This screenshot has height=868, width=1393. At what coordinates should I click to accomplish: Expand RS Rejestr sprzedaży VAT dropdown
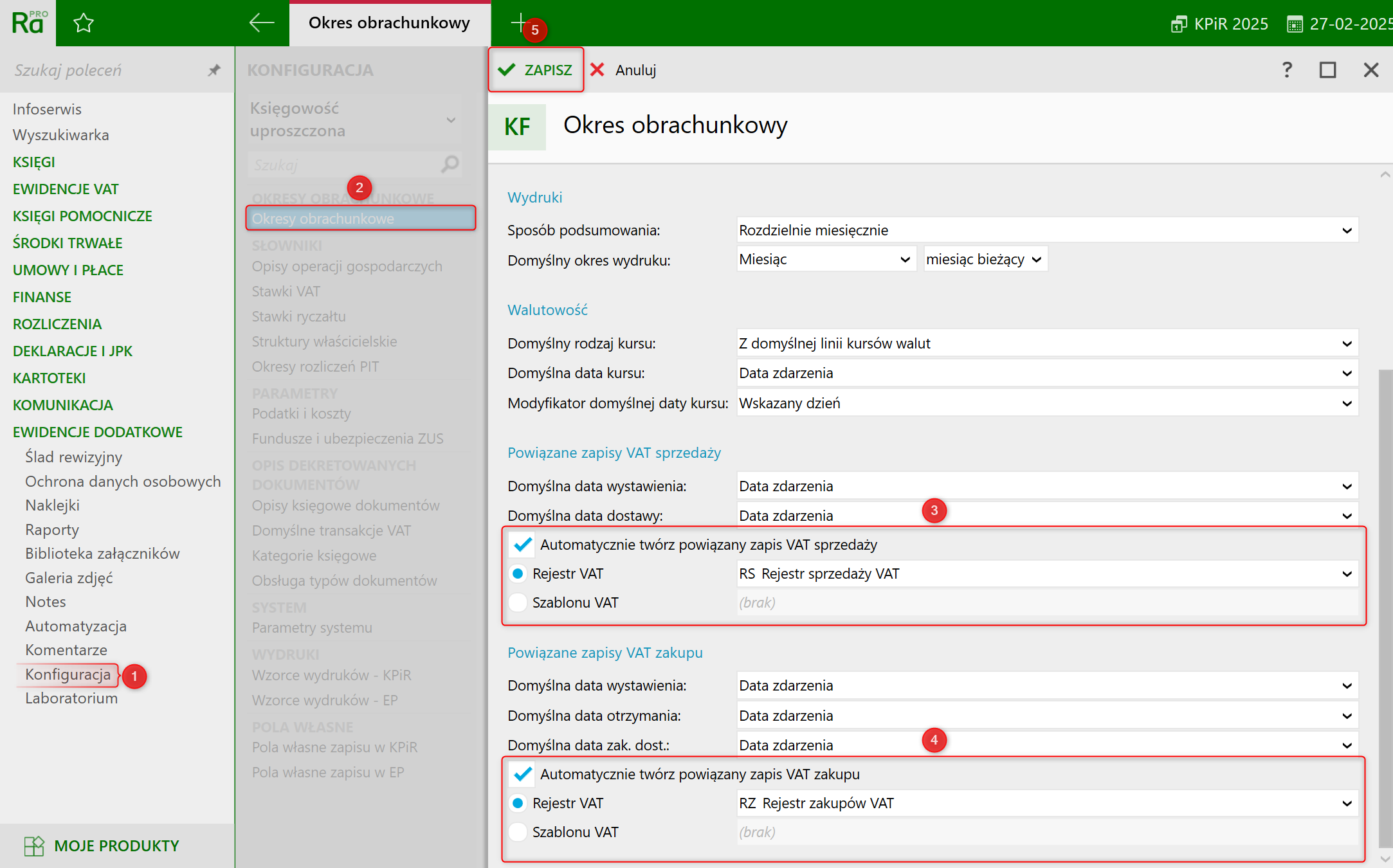point(1347,574)
